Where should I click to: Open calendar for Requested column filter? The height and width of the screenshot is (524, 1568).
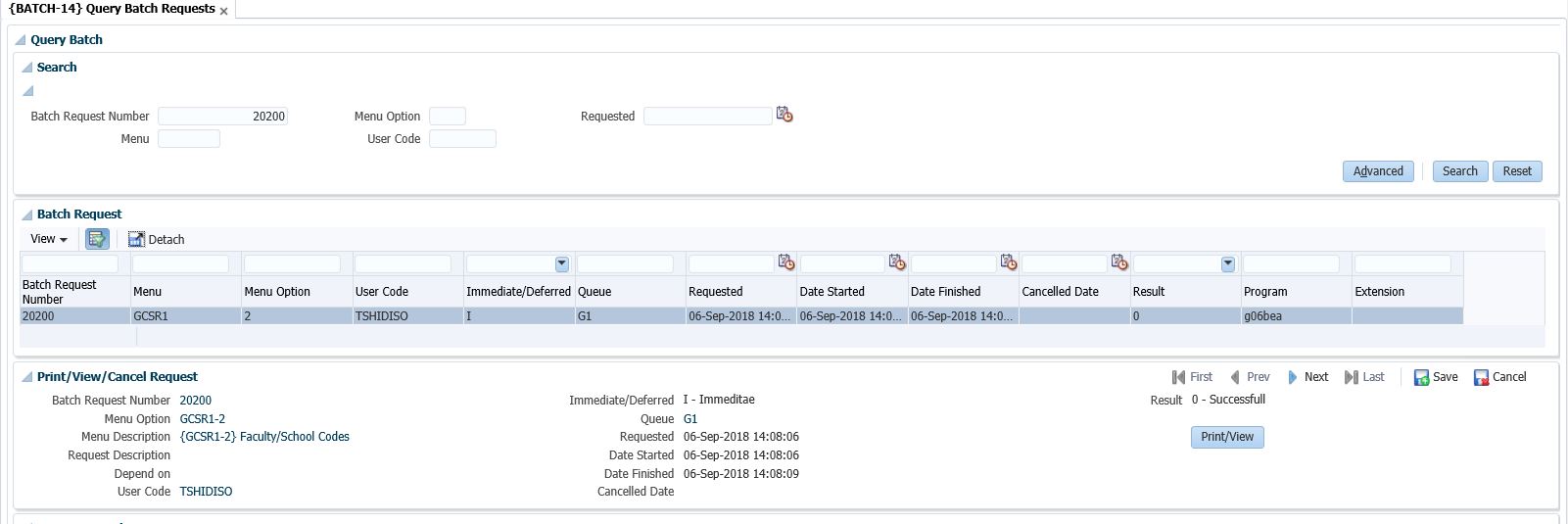coord(786,263)
